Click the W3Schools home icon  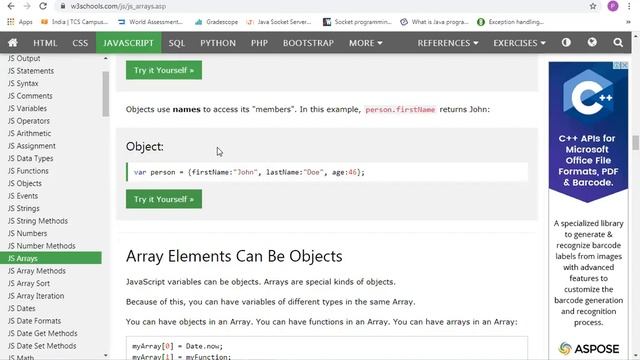[x=13, y=42]
